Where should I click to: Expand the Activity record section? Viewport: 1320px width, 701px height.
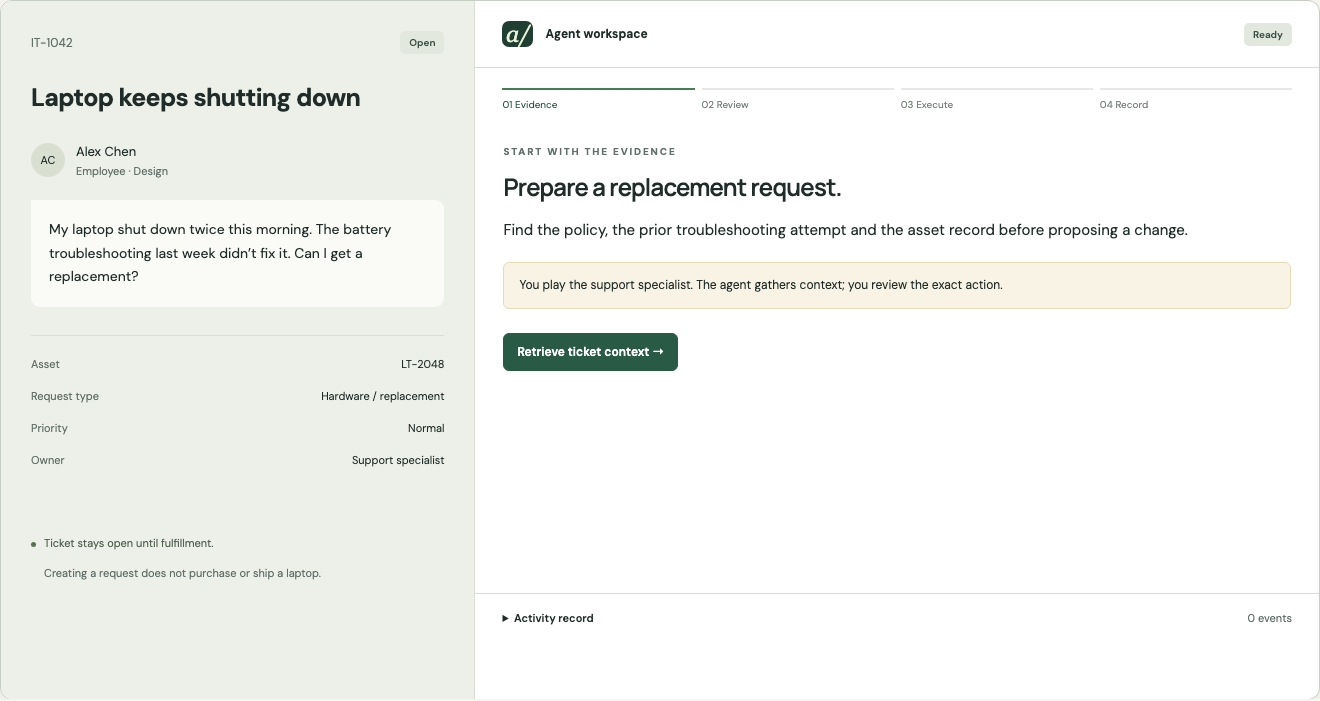coord(548,618)
